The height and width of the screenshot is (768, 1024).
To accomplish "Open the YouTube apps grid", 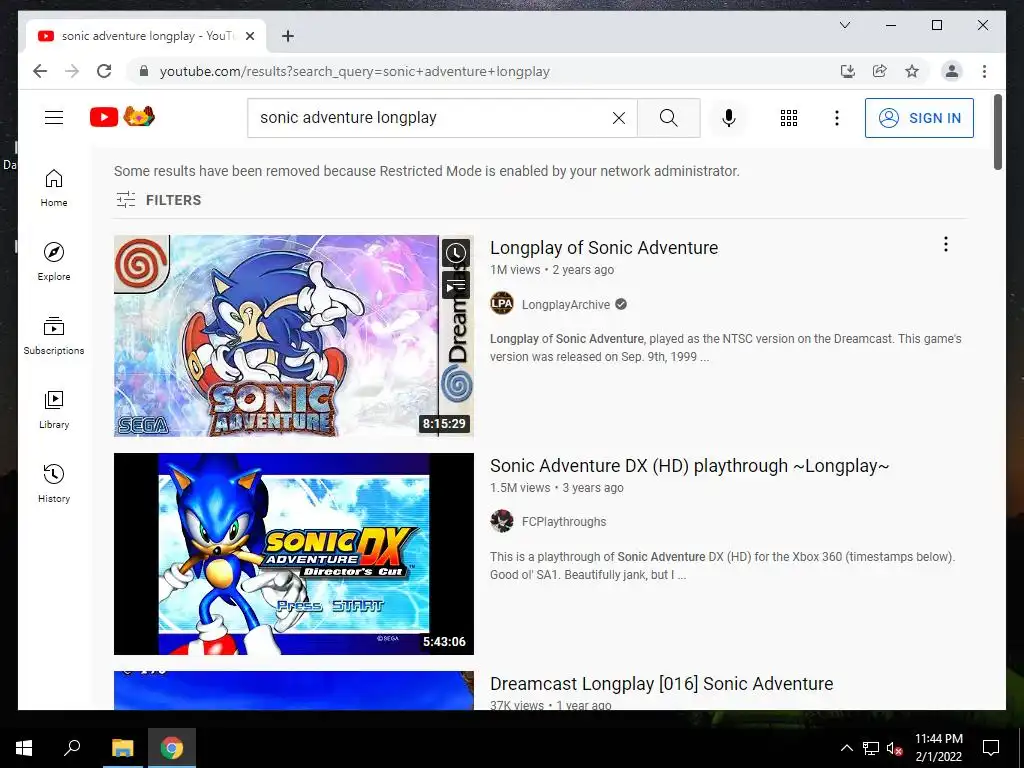I will pyautogui.click(x=789, y=118).
